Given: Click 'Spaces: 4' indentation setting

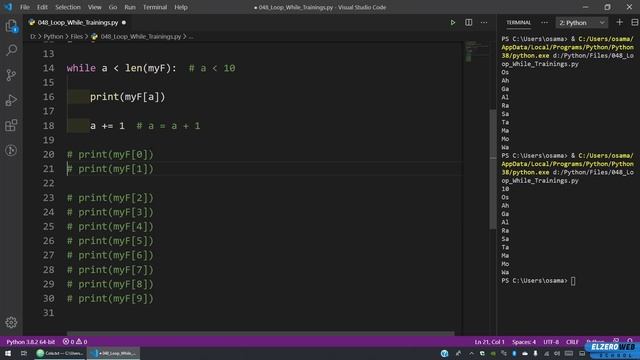Looking at the screenshot, I should point(524,342).
